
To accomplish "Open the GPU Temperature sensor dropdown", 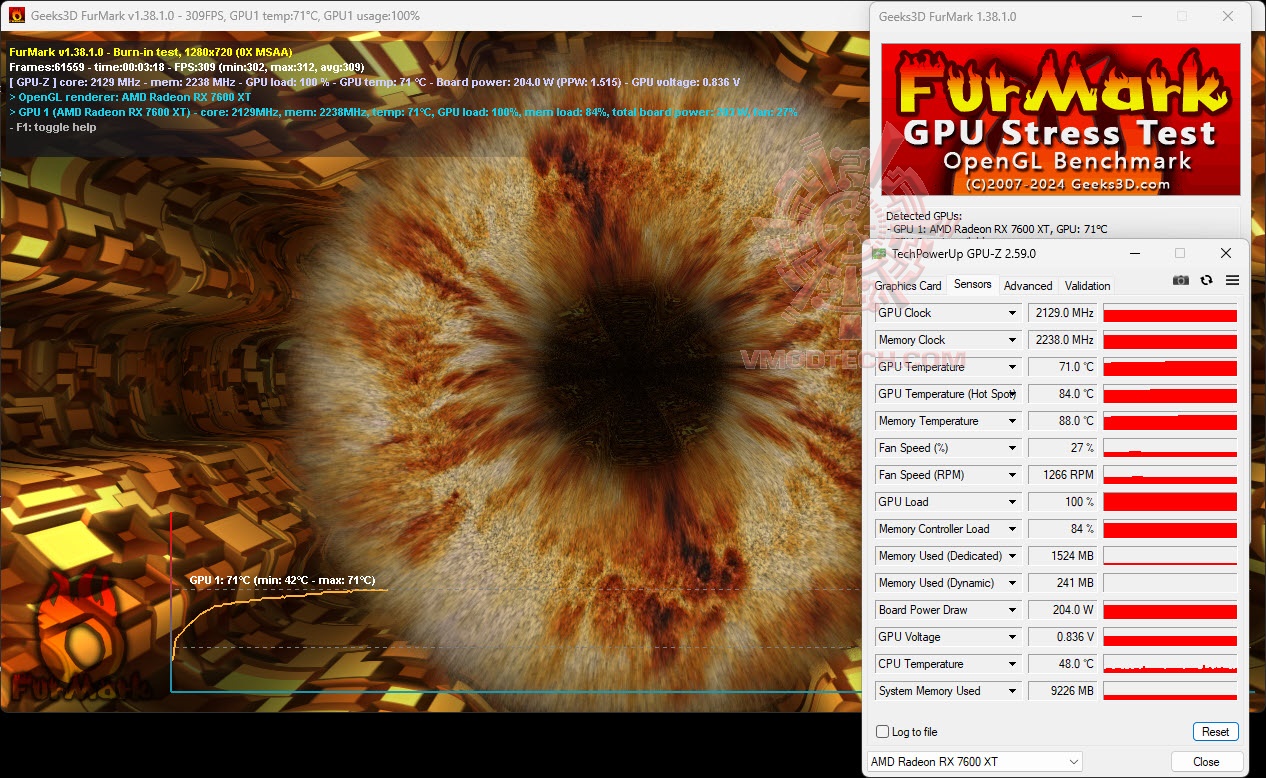I will [x=1012, y=367].
